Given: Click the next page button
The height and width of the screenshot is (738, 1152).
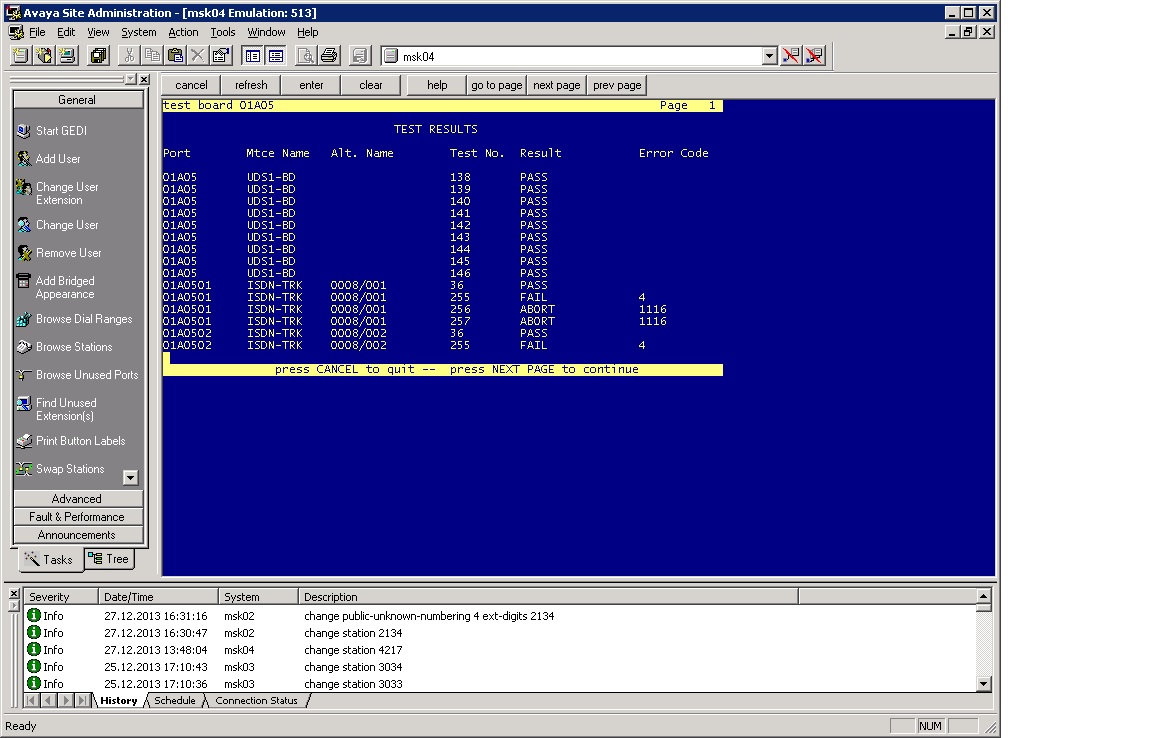Looking at the screenshot, I should 557,85.
